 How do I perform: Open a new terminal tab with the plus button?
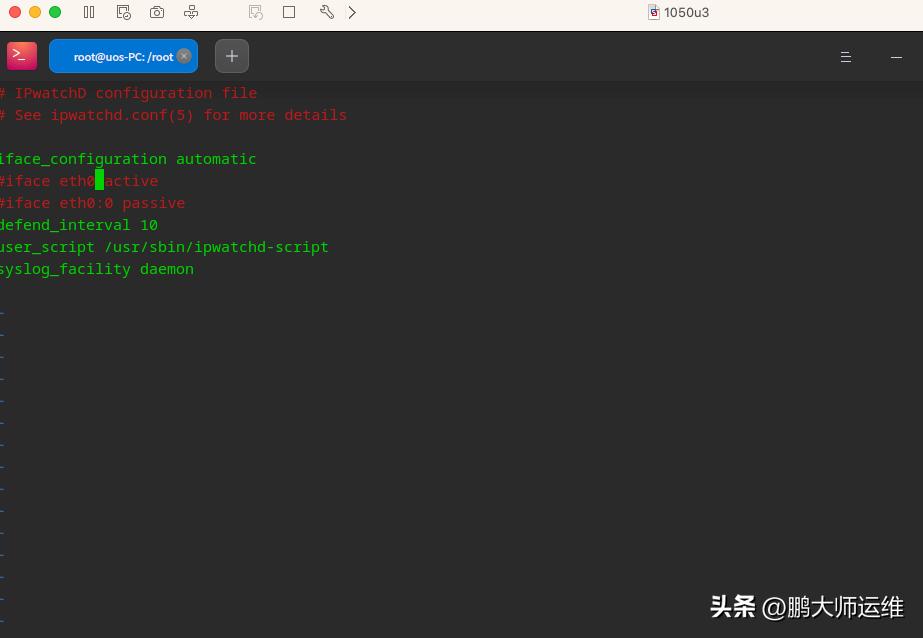[x=231, y=55]
